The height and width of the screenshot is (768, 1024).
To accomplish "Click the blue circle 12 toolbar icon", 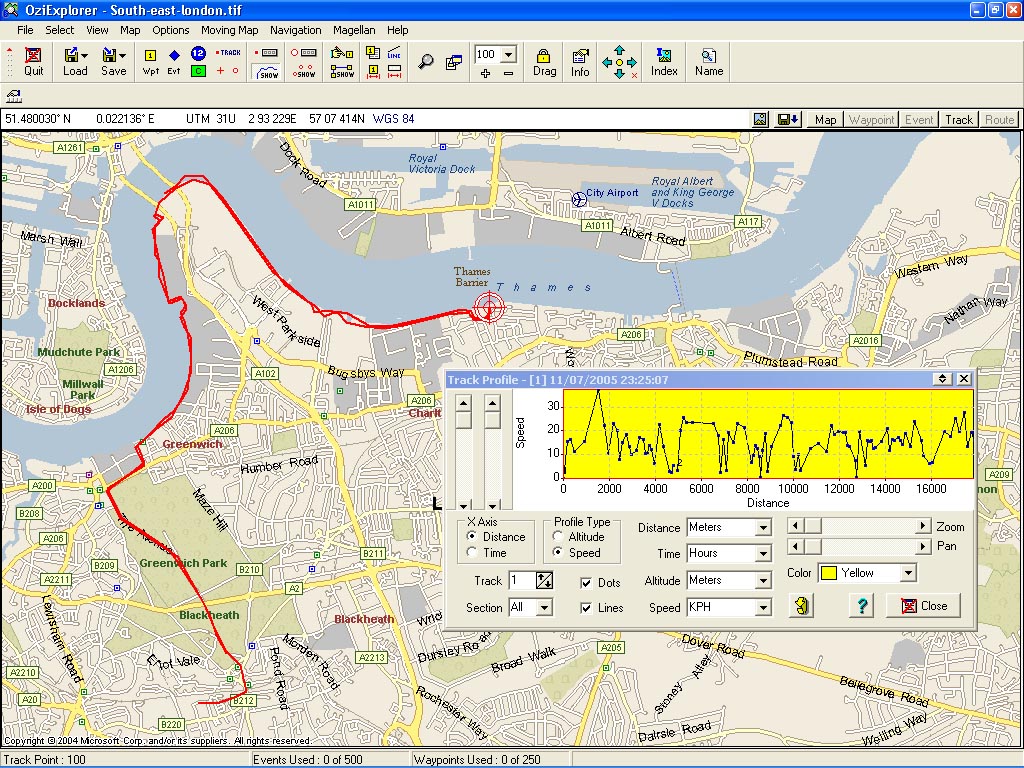I will click(x=199, y=53).
